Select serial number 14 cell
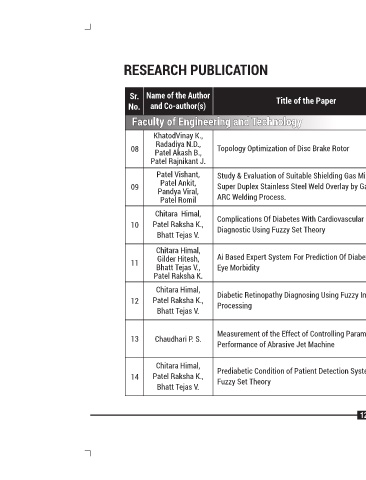 point(135,377)
